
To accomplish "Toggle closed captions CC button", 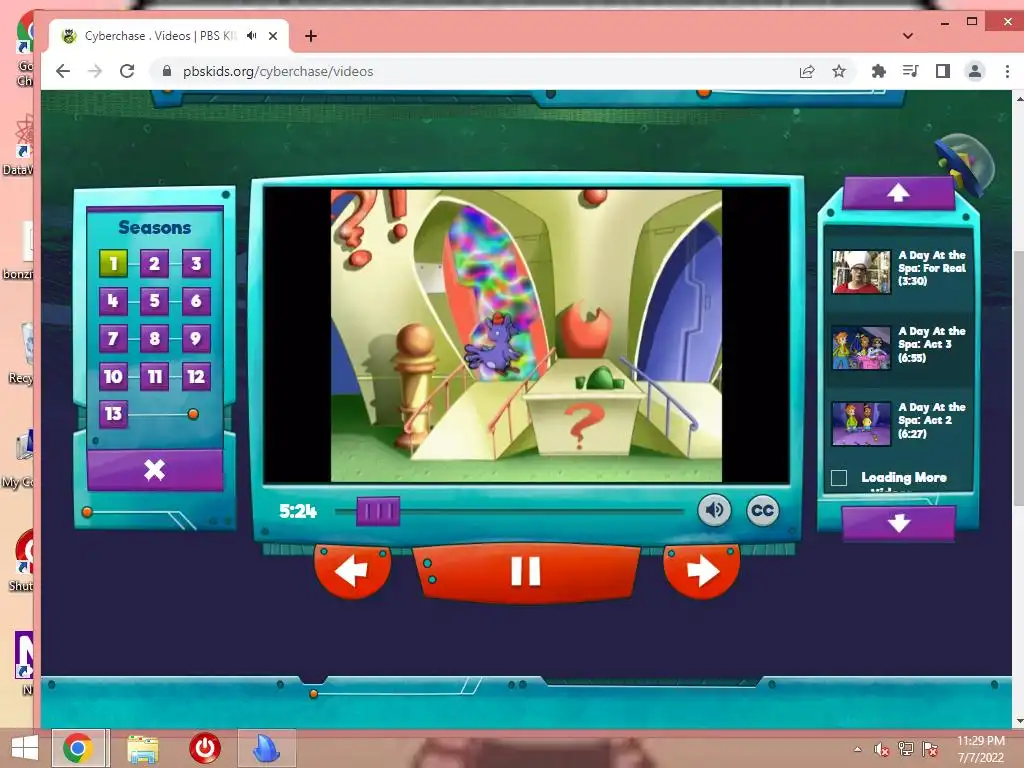I will [762, 510].
